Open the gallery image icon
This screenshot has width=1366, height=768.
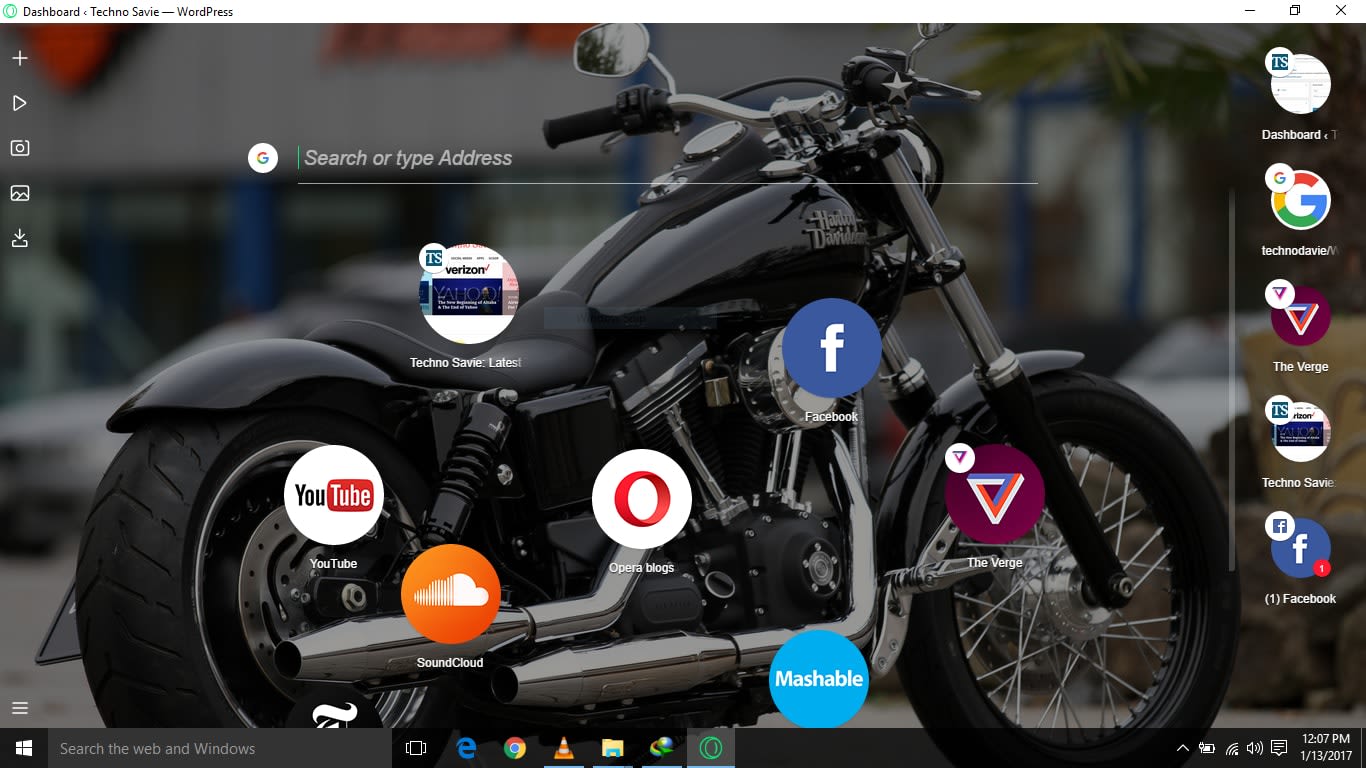point(19,193)
